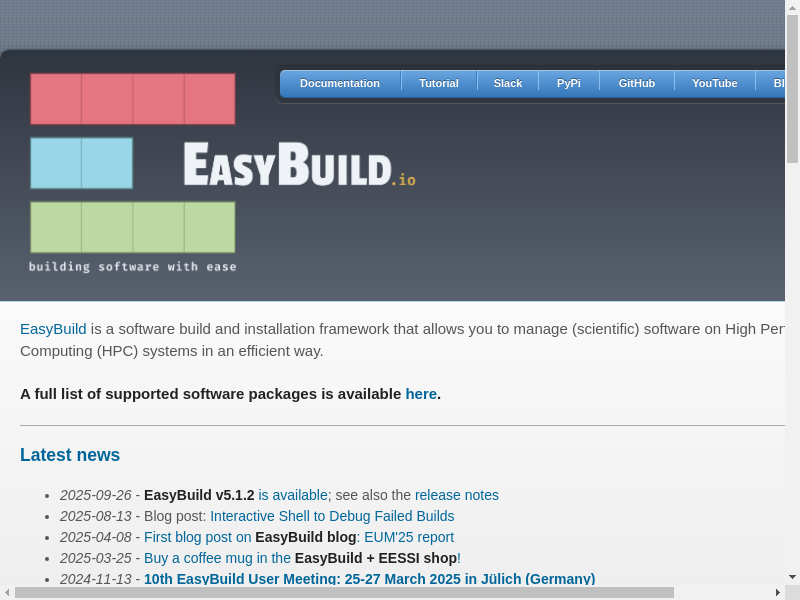
Task: Open the EUM'25 report link
Action: pyautogui.click(x=409, y=537)
